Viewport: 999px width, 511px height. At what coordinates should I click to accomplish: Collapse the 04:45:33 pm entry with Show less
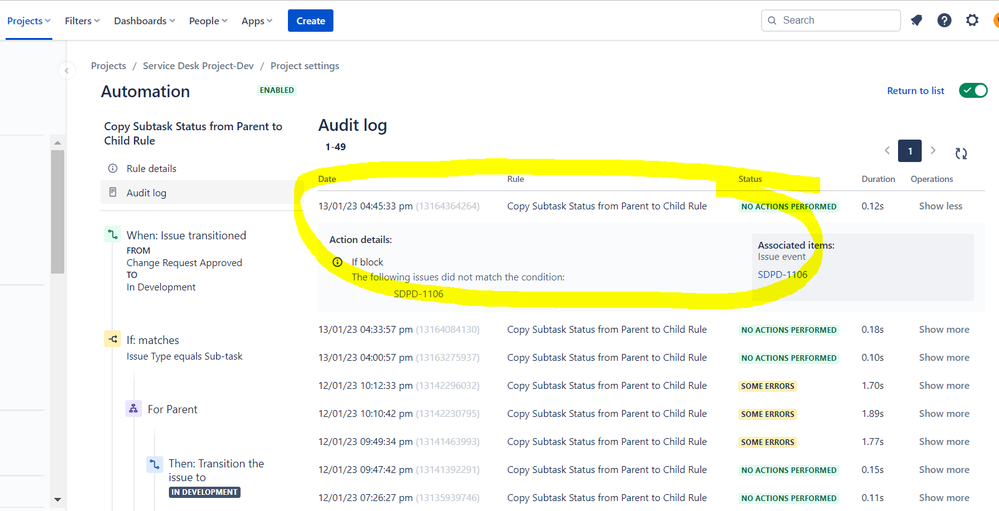[940, 206]
